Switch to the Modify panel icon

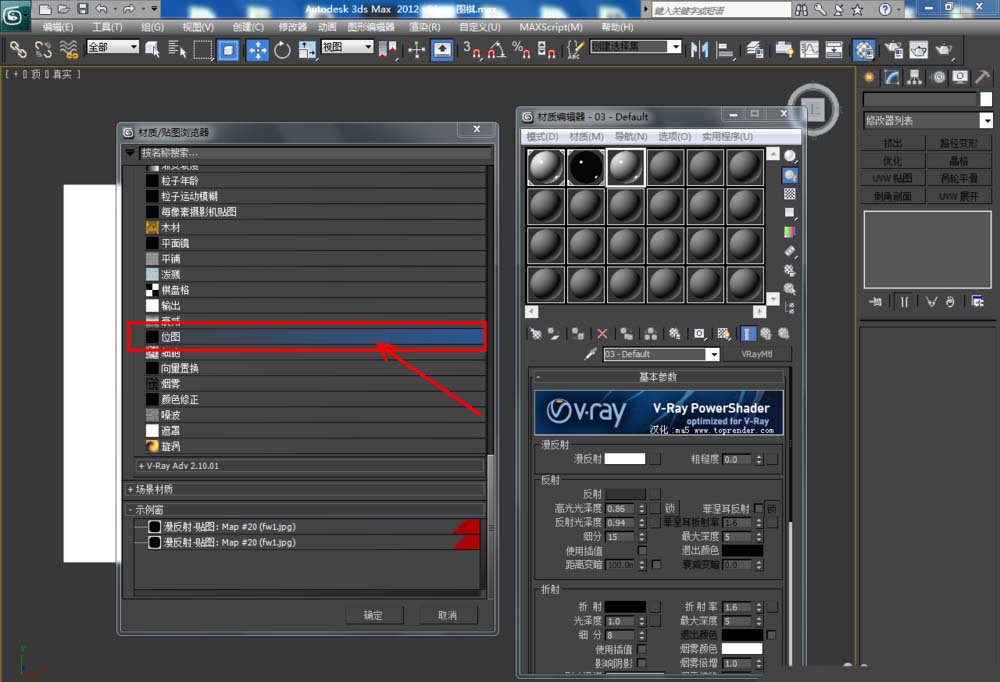point(892,78)
